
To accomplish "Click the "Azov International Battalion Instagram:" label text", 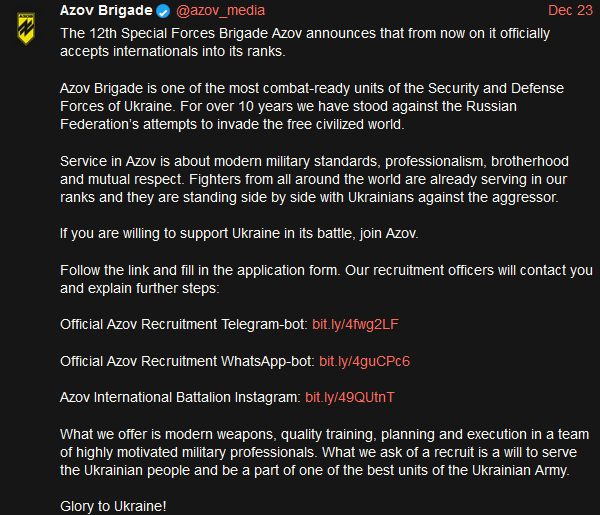I will tap(180, 398).
